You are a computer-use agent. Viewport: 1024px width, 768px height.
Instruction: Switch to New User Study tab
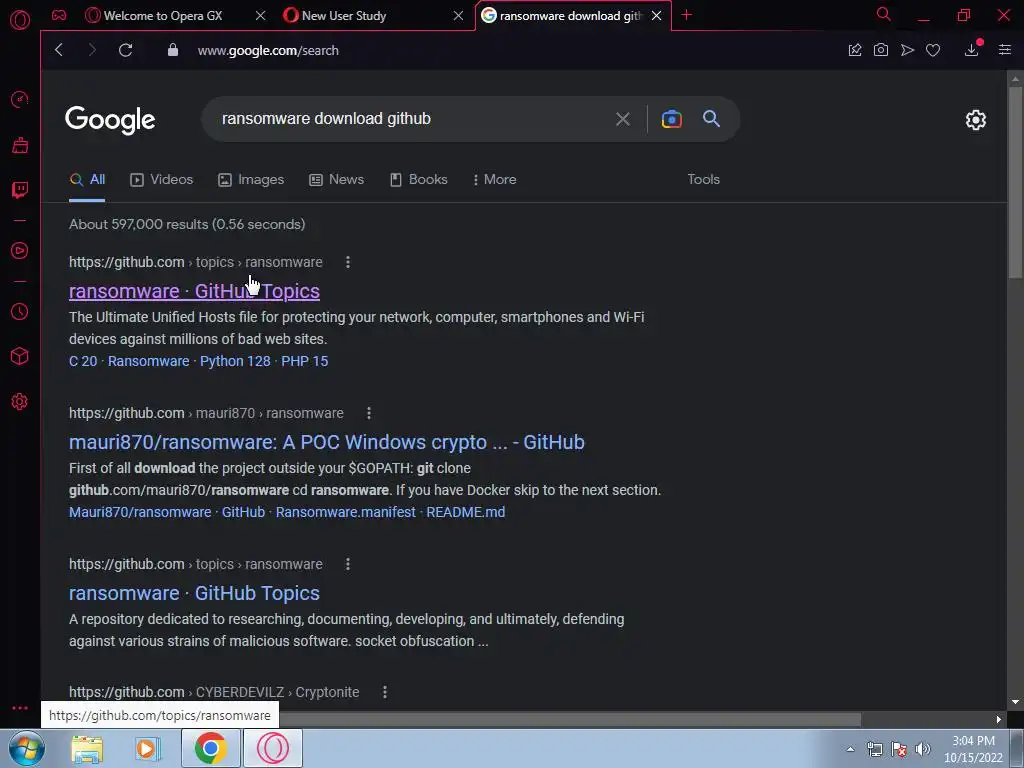tap(344, 16)
